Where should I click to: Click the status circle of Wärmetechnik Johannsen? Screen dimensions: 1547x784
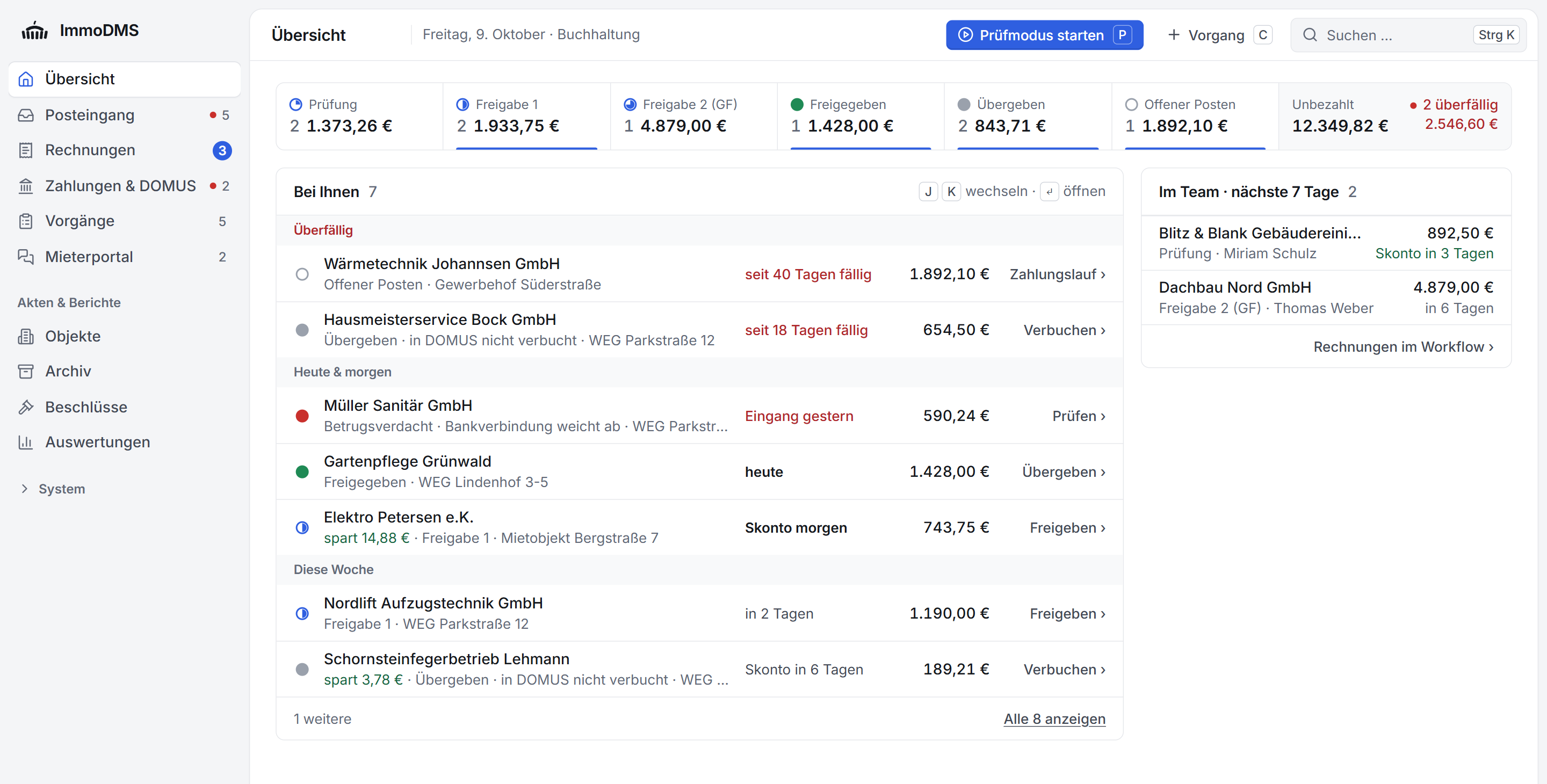302,274
